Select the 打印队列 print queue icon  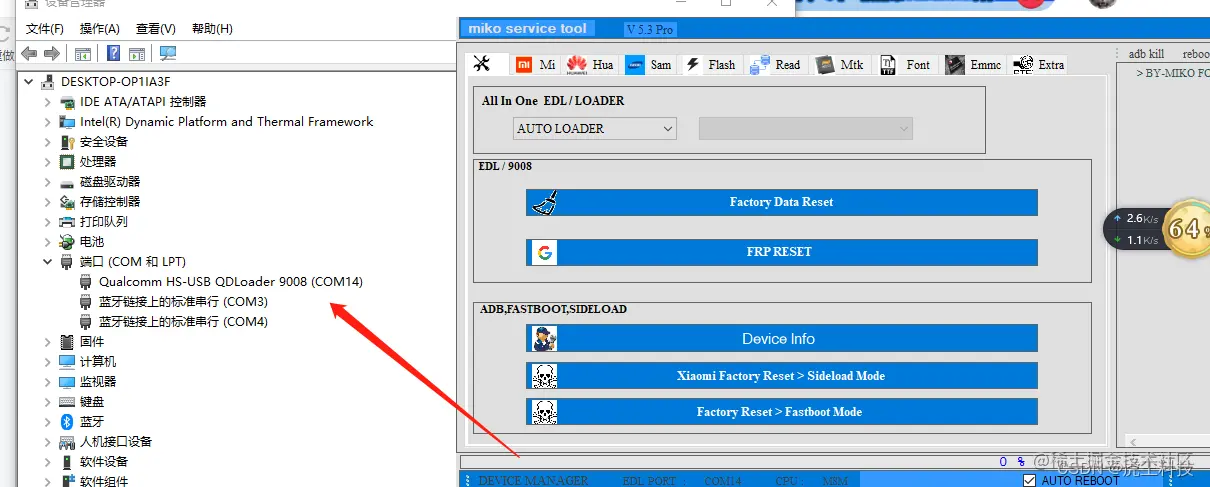pos(67,222)
